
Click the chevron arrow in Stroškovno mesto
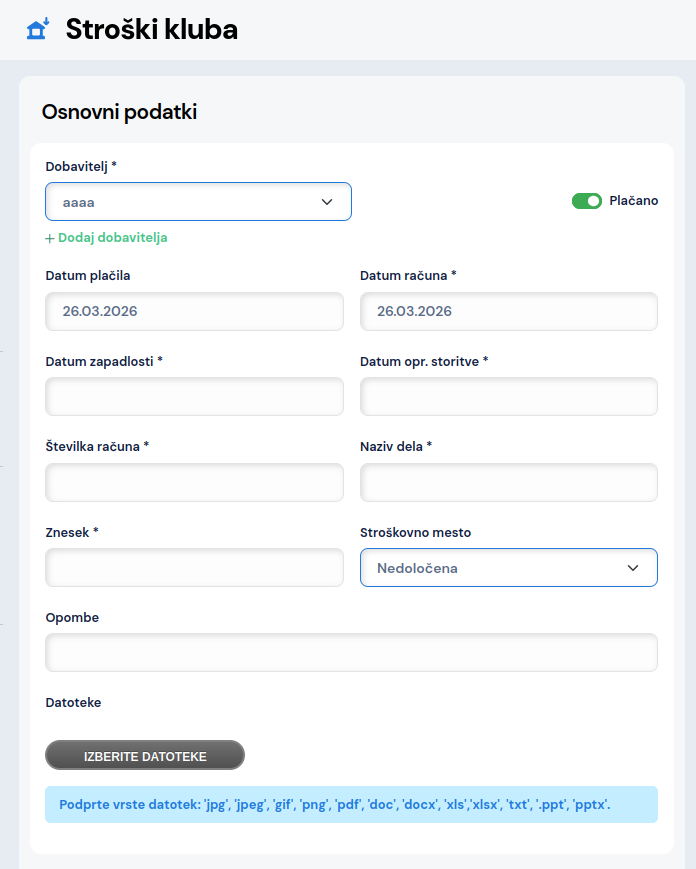(x=632, y=567)
